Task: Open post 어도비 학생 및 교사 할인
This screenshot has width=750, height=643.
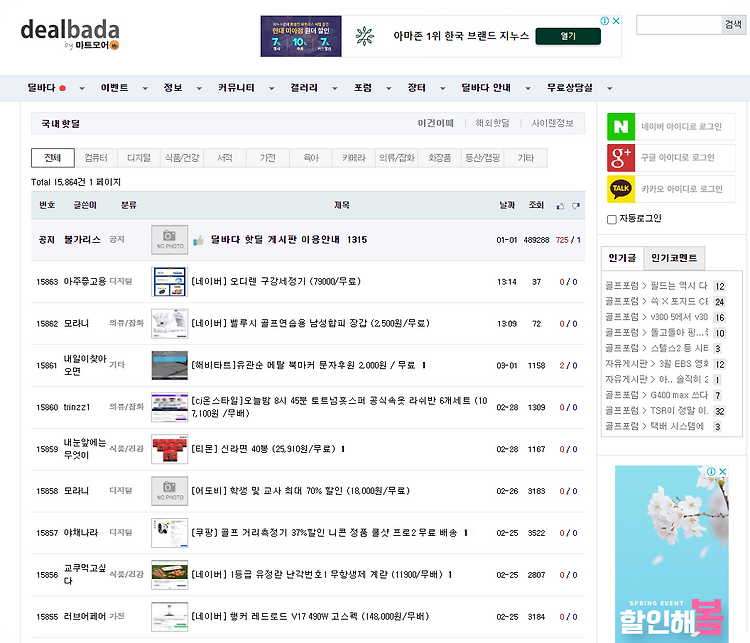Action: (x=300, y=491)
